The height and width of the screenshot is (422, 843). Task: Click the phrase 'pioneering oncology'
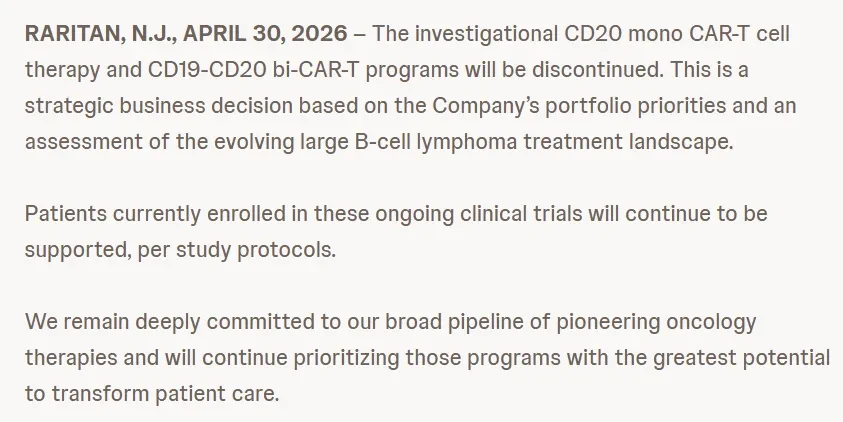click(656, 322)
